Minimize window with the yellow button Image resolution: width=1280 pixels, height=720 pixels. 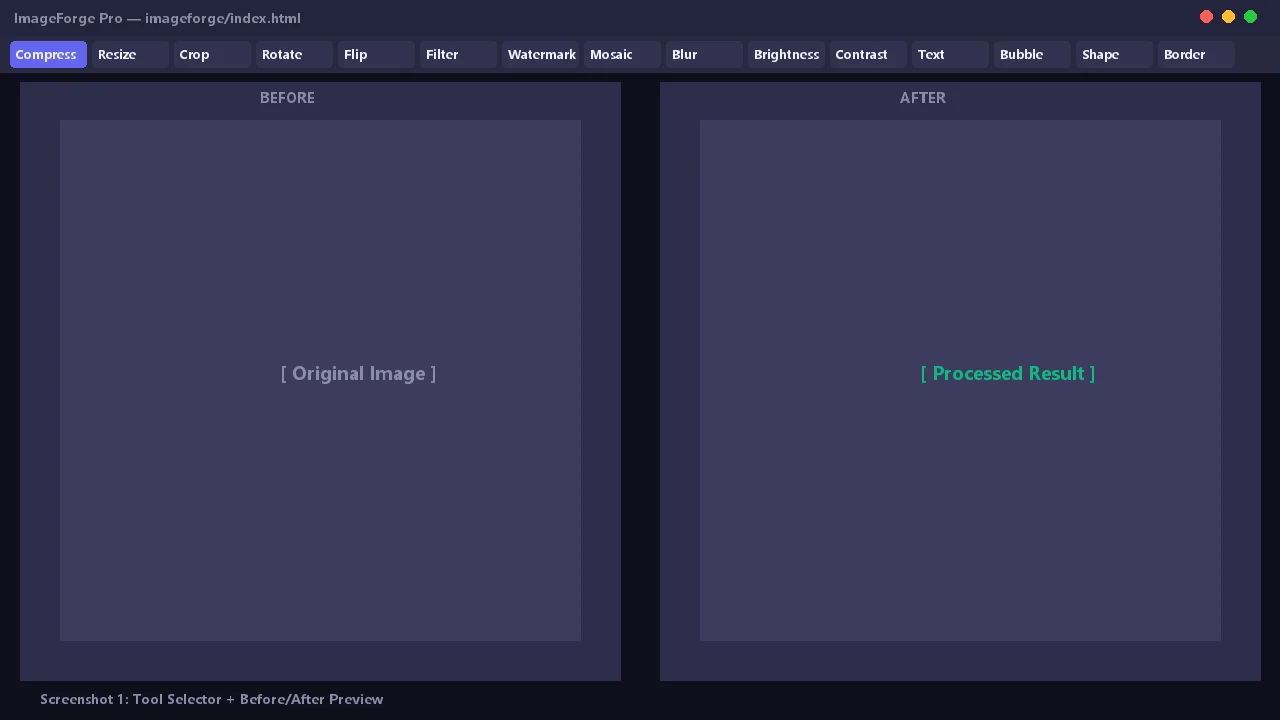tap(1228, 17)
